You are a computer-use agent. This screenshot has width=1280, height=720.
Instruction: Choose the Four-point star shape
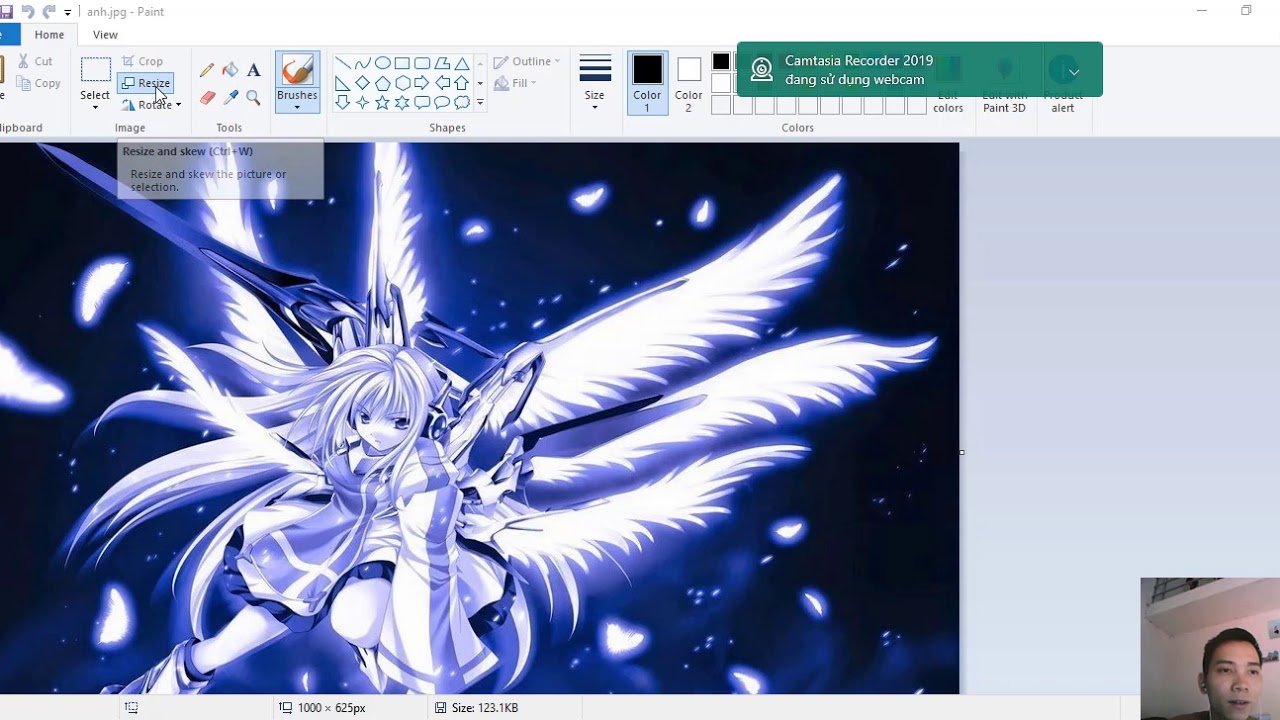point(362,102)
